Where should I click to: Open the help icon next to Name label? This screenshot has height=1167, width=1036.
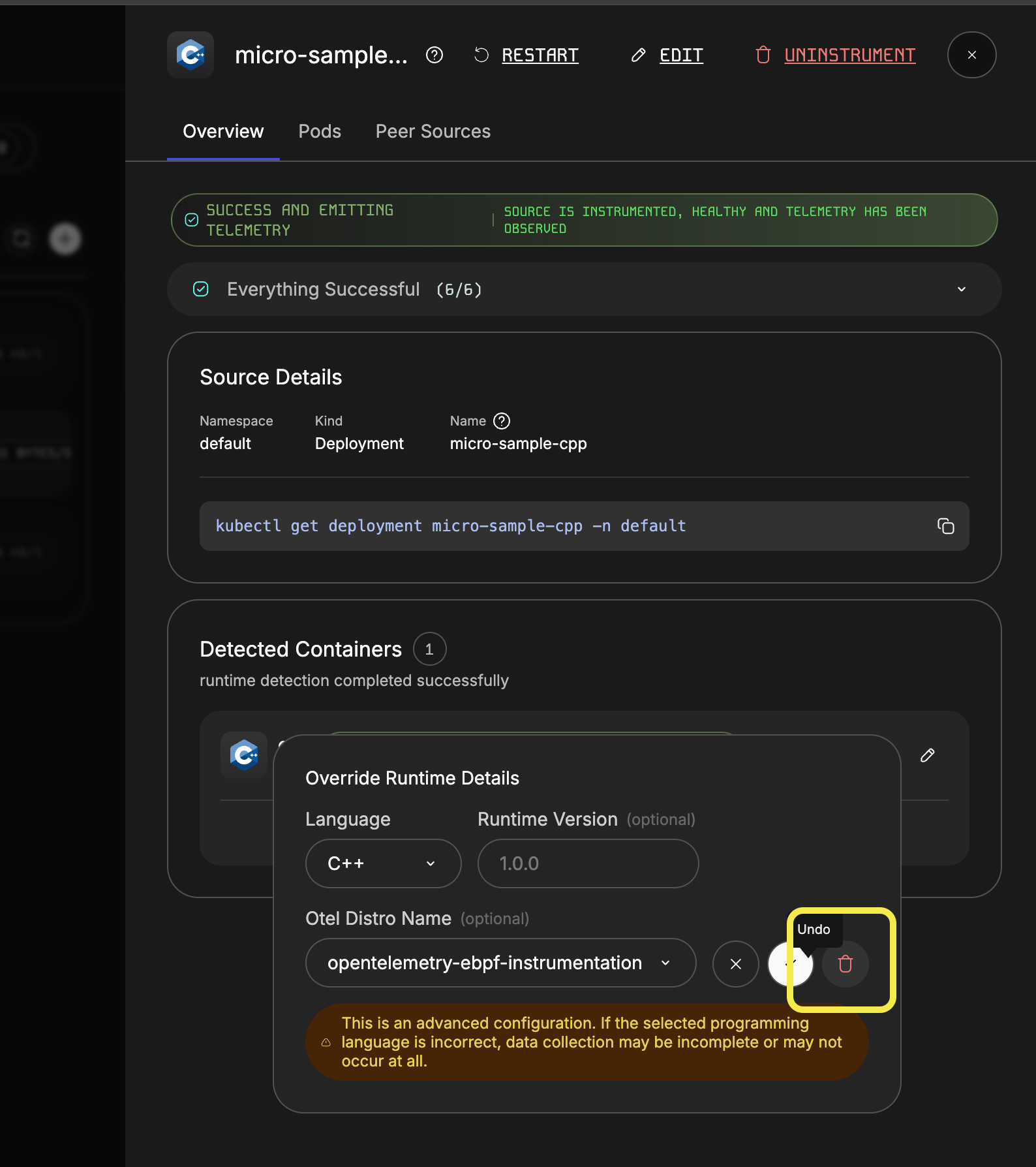point(502,421)
